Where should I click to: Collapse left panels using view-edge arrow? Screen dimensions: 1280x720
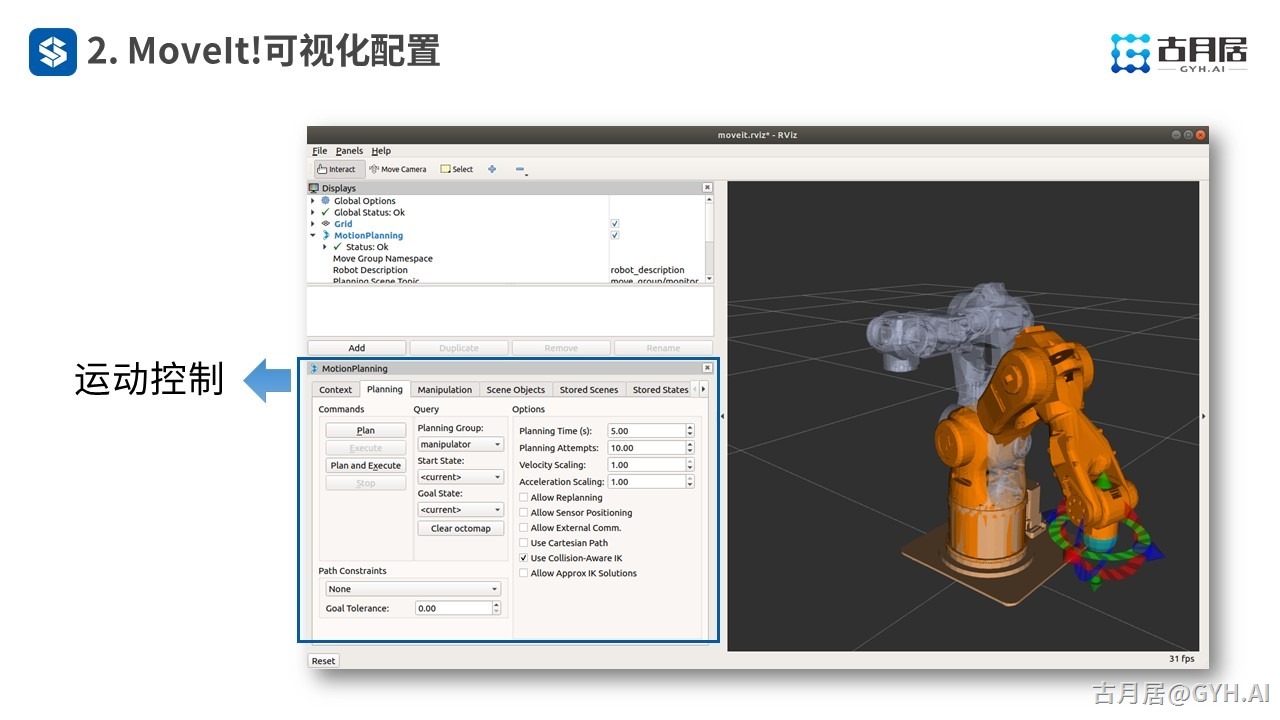[722, 415]
